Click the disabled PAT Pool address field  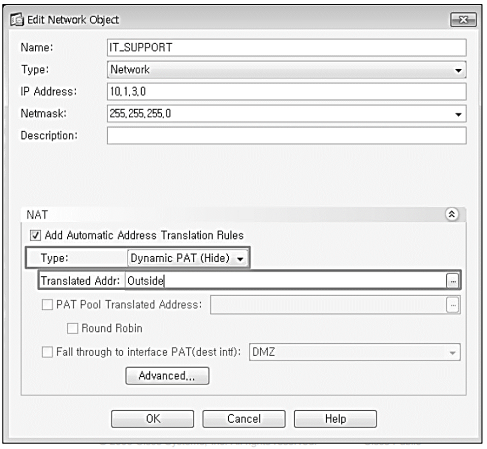tap(328, 305)
